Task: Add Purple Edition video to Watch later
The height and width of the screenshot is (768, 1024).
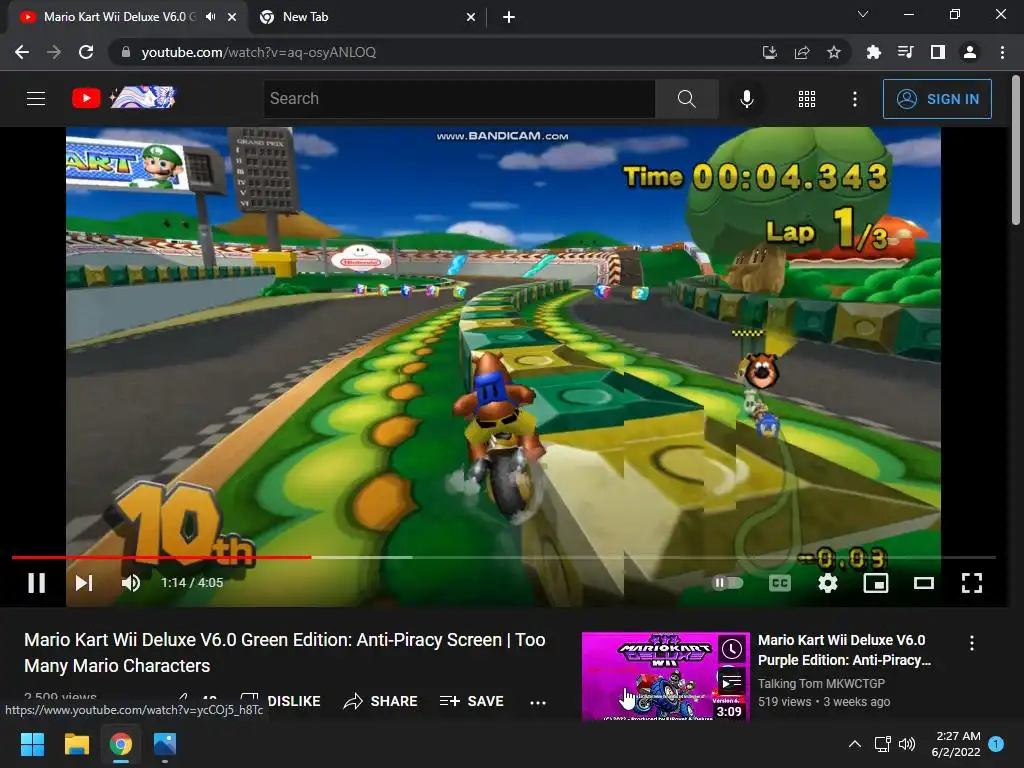Action: point(731,649)
